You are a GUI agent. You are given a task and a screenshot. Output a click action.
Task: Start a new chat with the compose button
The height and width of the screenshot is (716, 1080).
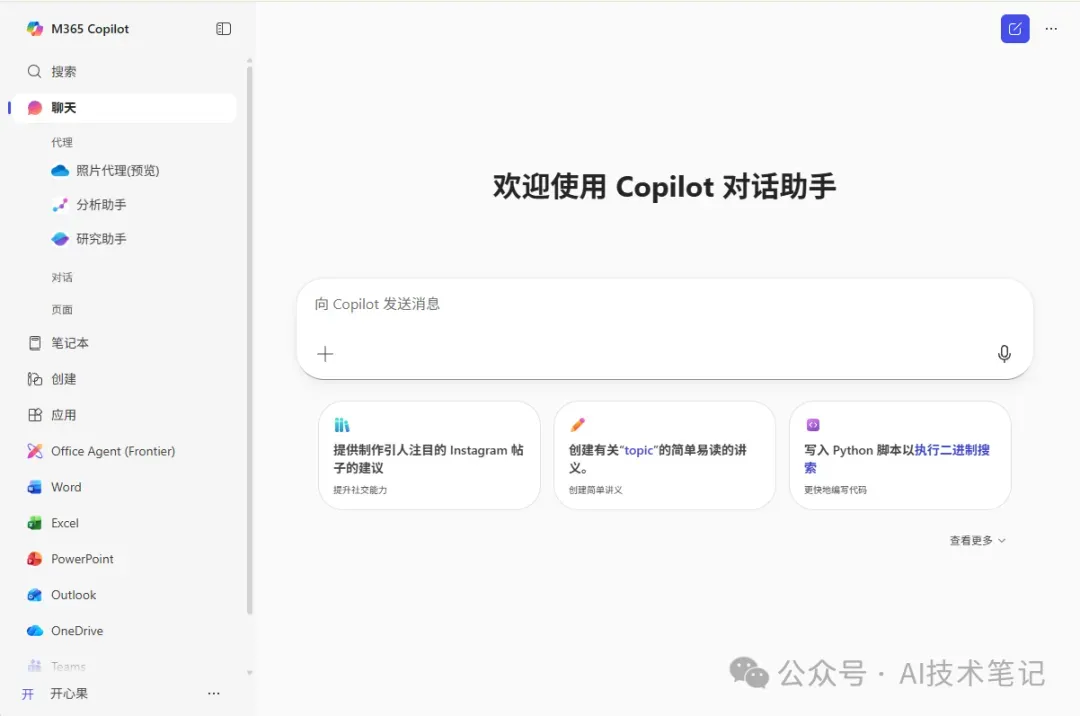[x=1015, y=29]
